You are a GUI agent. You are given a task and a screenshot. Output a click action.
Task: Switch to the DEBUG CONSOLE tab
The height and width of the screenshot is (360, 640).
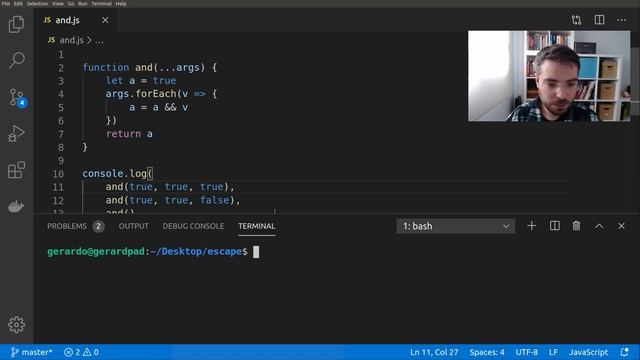click(193, 226)
